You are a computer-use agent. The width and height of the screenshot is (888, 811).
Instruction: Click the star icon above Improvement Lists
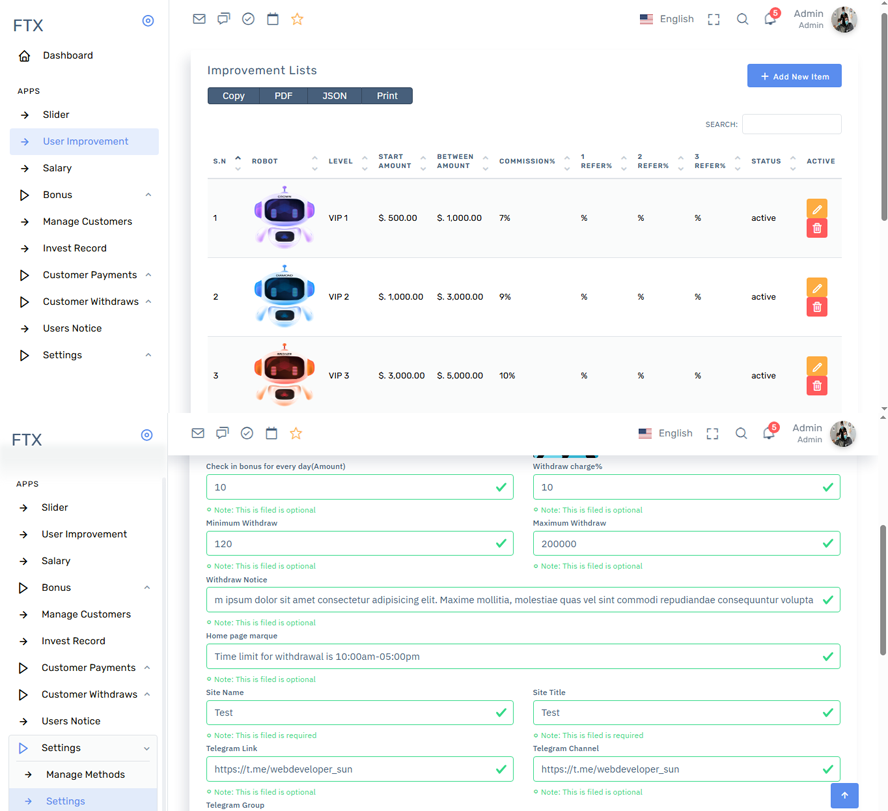pyautogui.click(x=297, y=19)
